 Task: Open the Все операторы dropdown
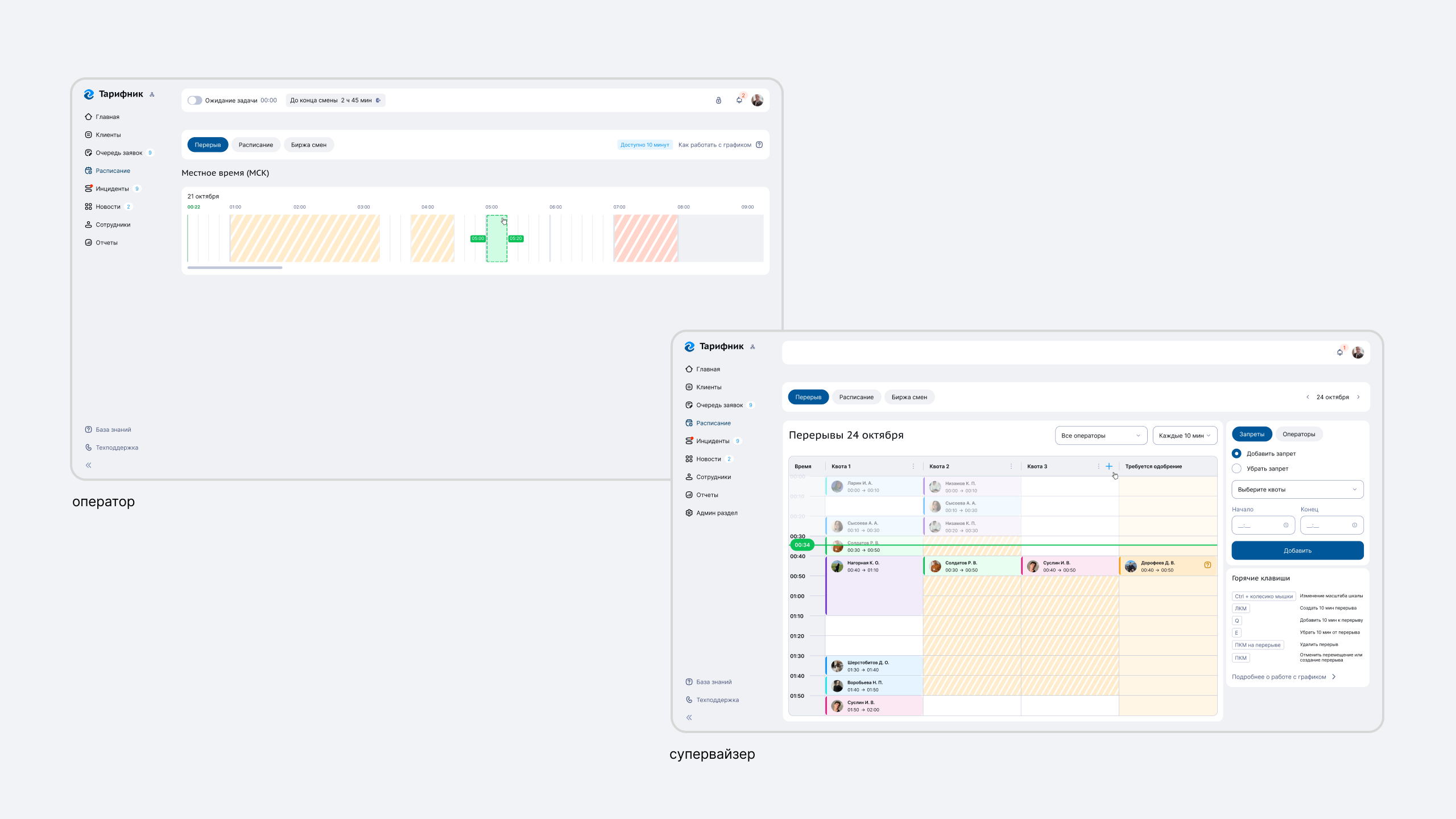tap(1100, 436)
